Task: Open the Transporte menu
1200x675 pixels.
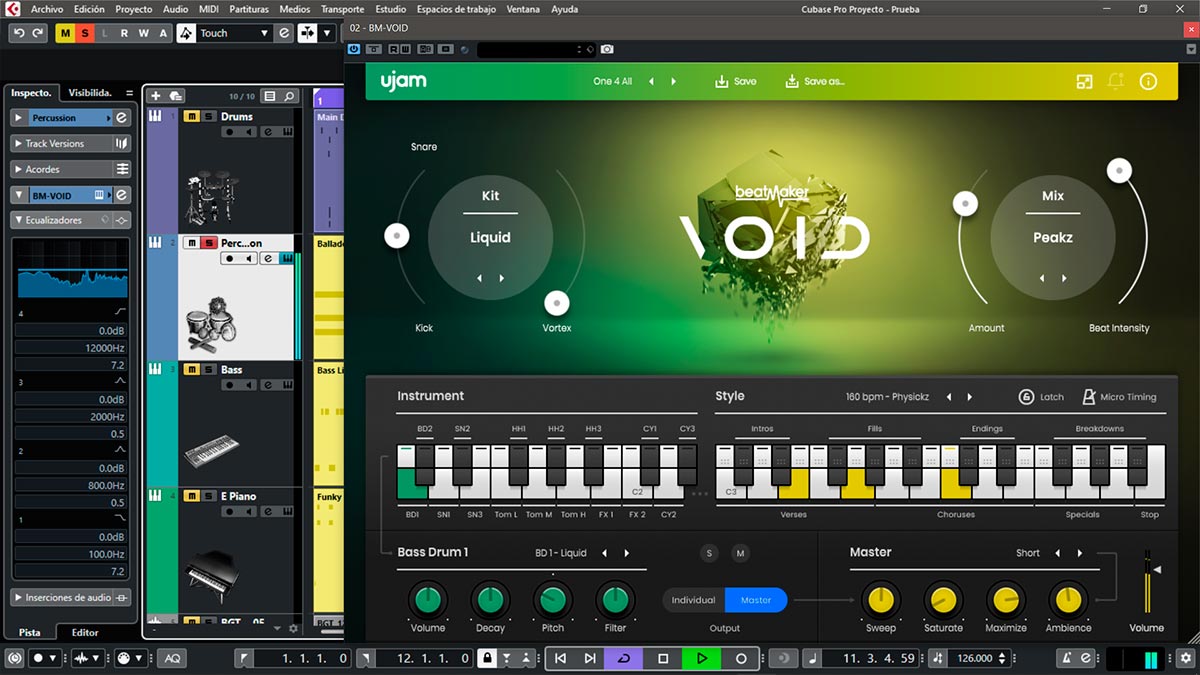Action: [342, 9]
